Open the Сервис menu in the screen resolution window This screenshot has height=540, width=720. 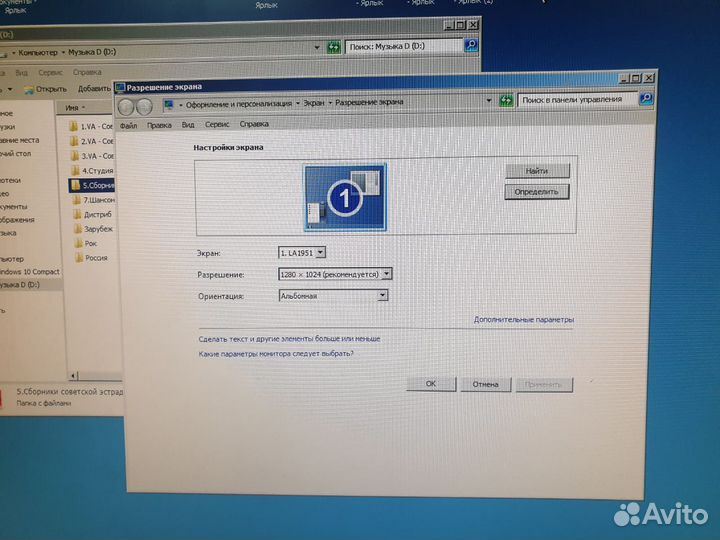point(218,125)
